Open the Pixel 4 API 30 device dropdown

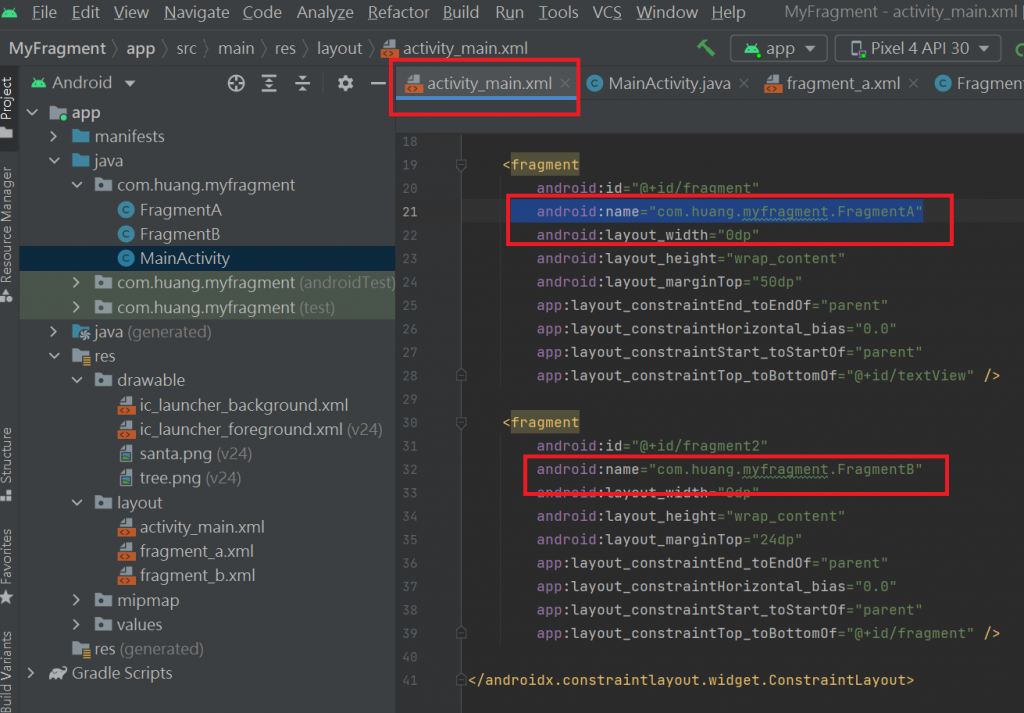(918, 48)
